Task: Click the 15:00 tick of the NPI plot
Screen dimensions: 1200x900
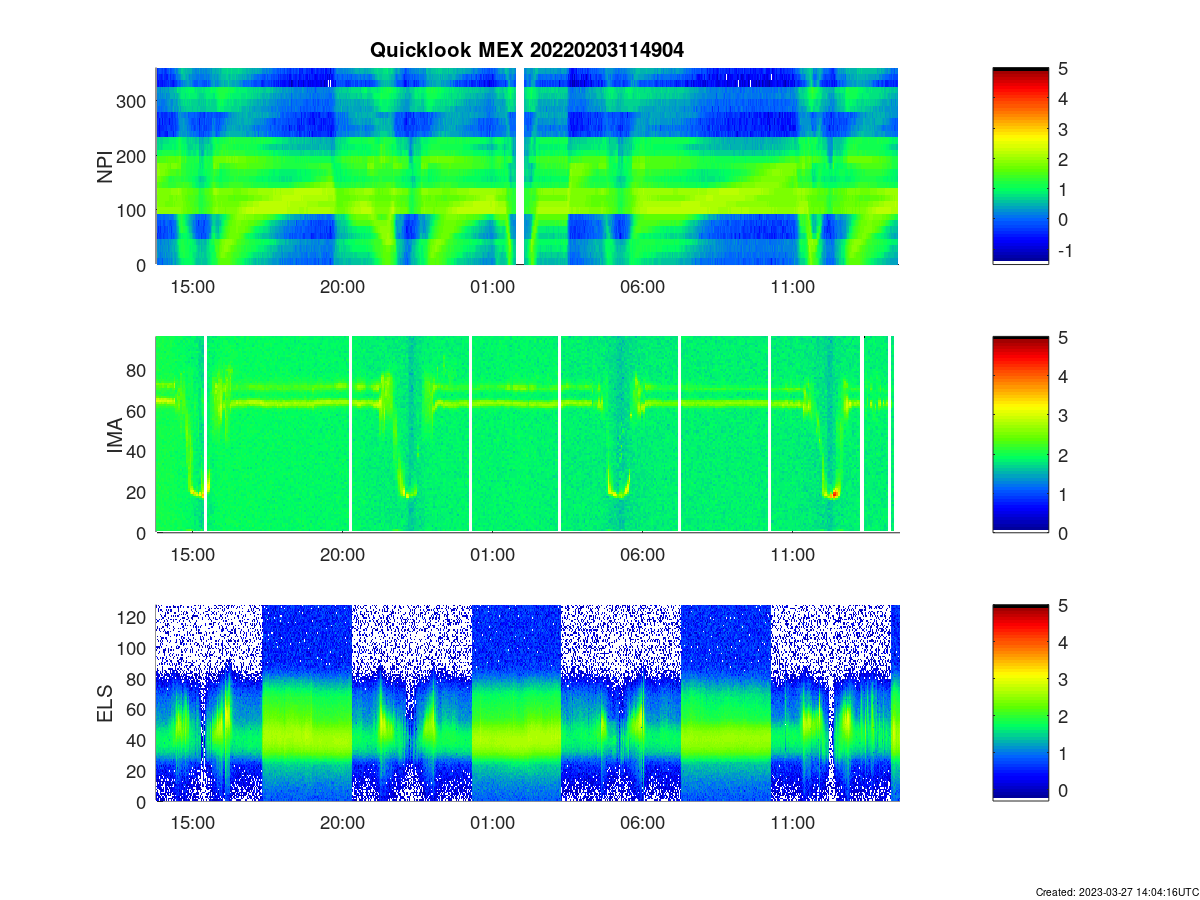Action: tap(193, 286)
